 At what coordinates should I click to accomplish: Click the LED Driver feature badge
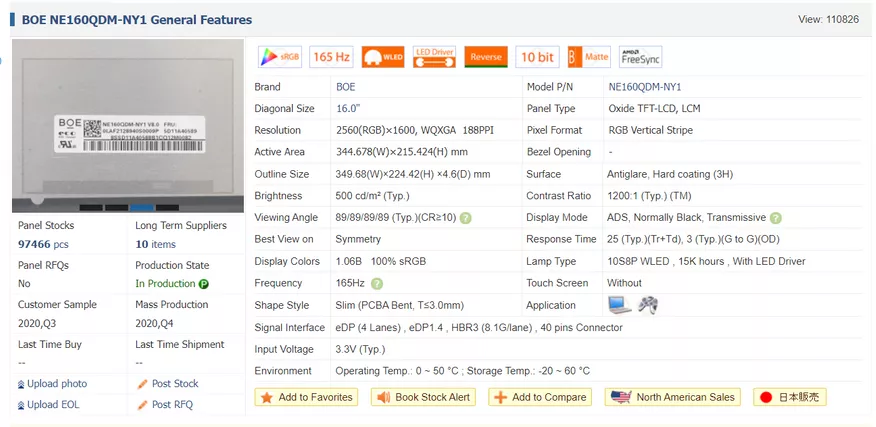click(x=434, y=57)
